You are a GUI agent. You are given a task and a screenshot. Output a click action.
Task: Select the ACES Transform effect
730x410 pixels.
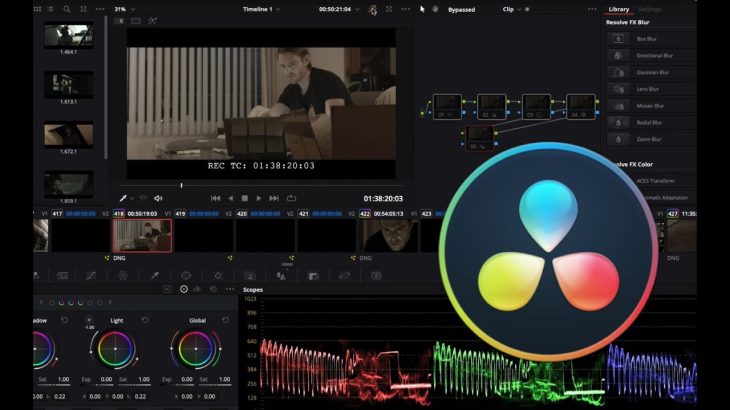pyautogui.click(x=656, y=181)
